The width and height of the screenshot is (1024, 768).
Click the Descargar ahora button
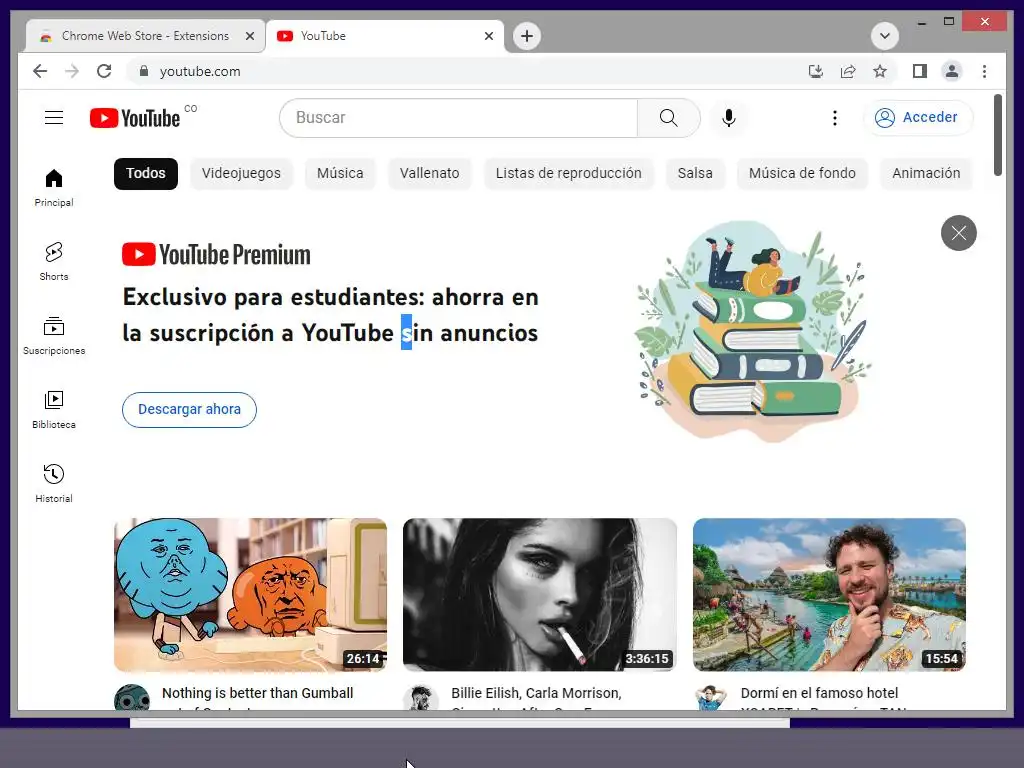click(189, 409)
